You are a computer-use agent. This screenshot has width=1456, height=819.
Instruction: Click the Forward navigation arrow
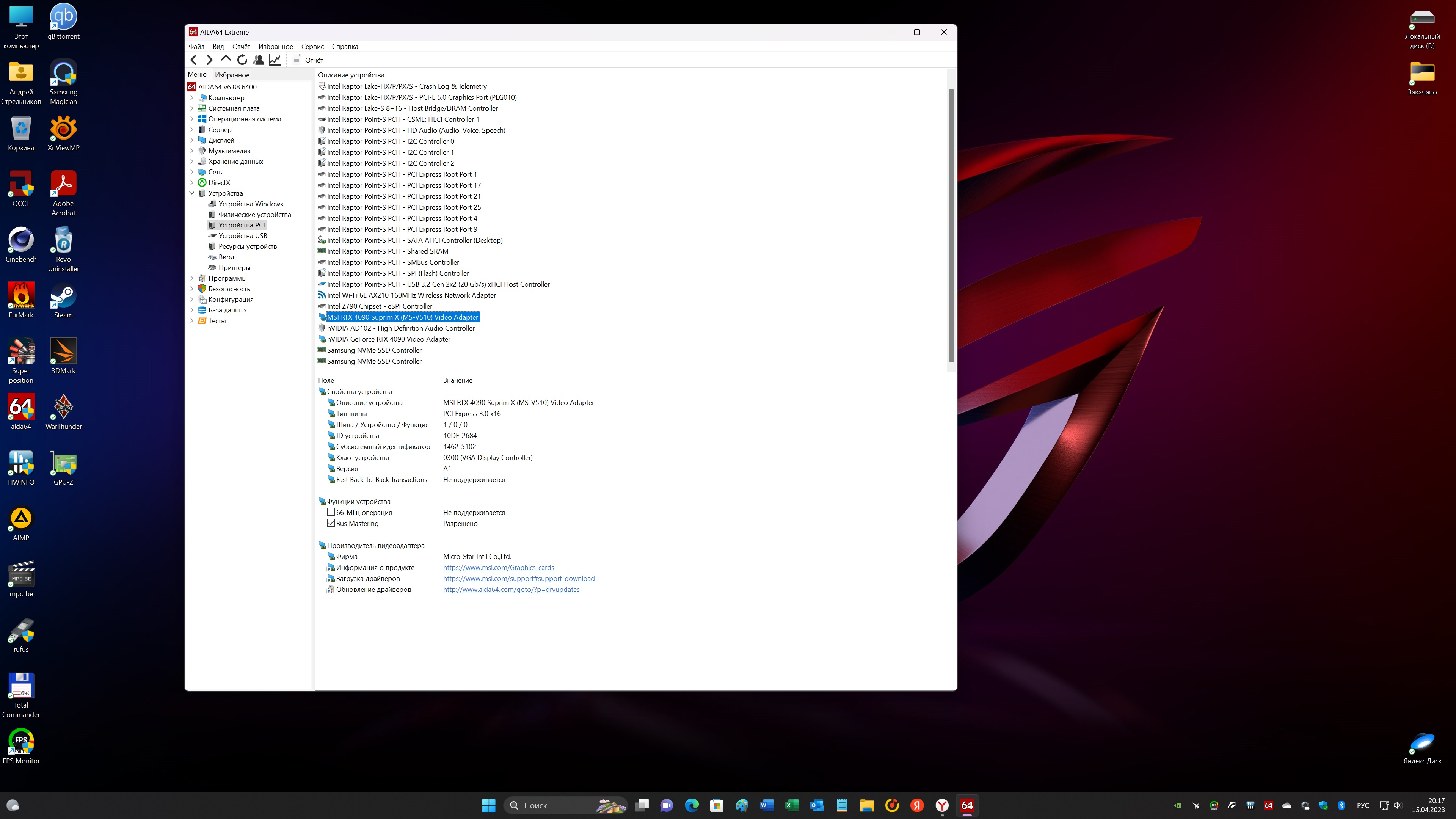pyautogui.click(x=210, y=60)
